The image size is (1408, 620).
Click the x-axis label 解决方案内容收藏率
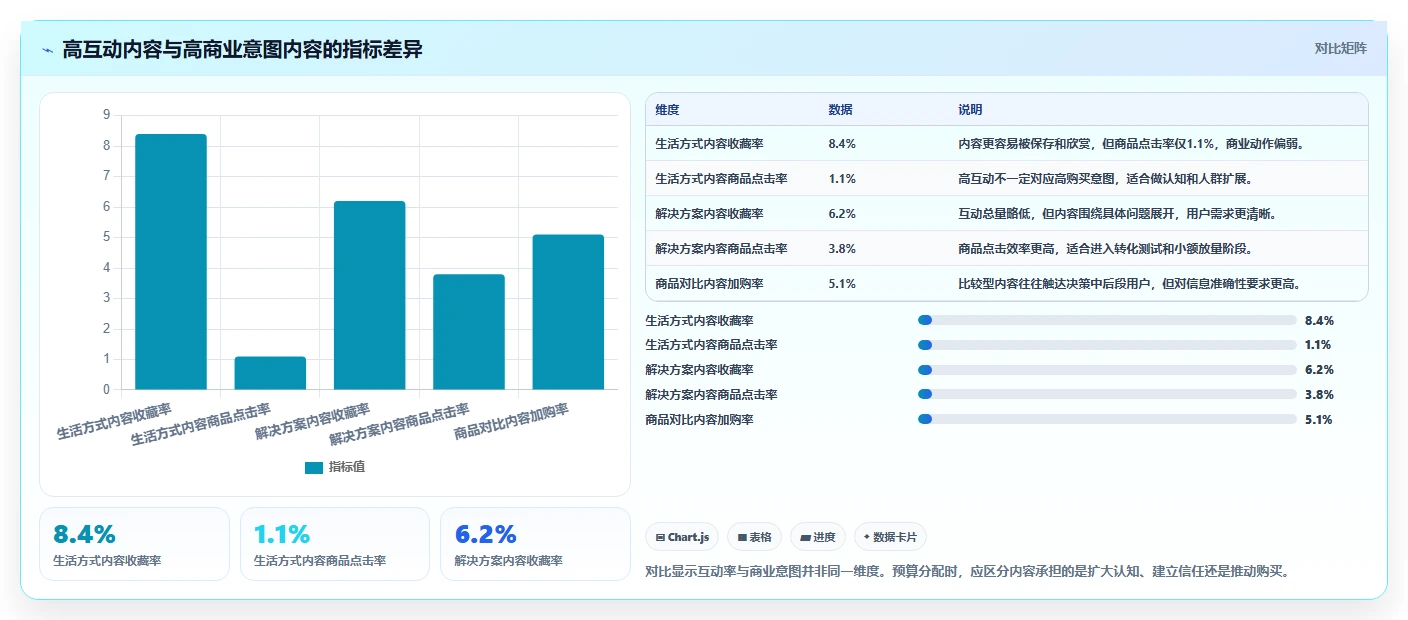313,421
